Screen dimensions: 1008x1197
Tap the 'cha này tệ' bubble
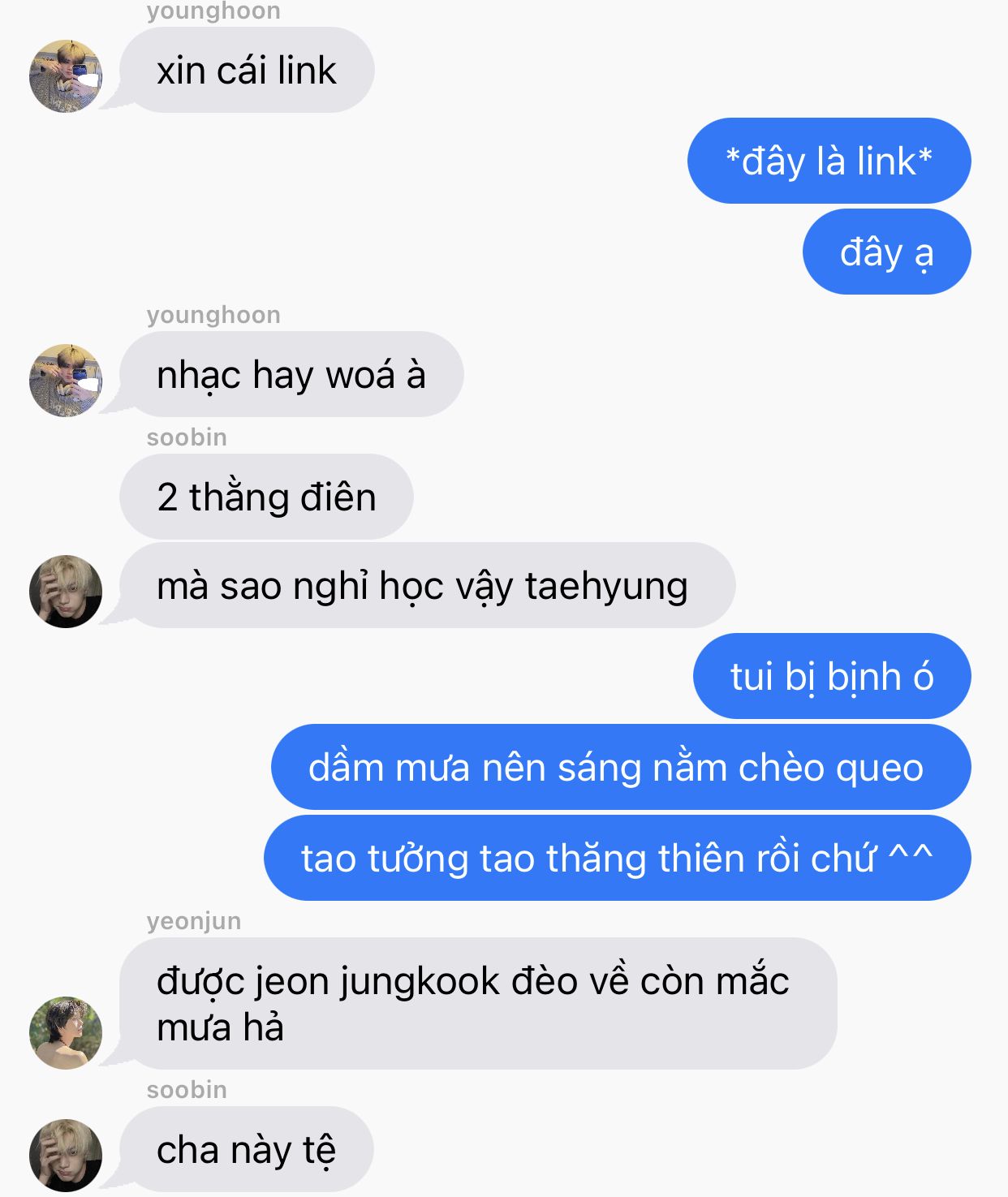(246, 1149)
